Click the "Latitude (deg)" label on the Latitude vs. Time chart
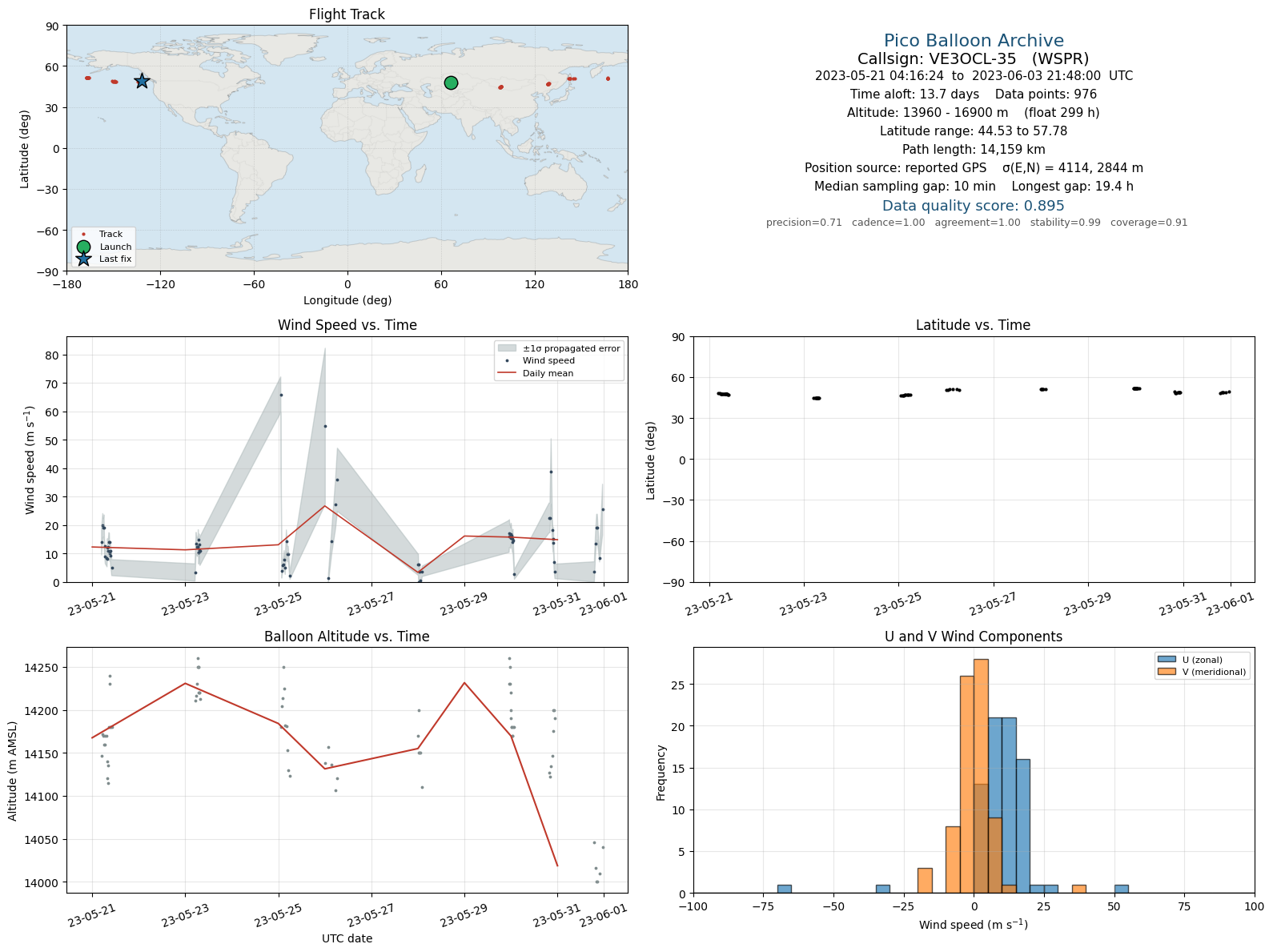 coord(651,460)
